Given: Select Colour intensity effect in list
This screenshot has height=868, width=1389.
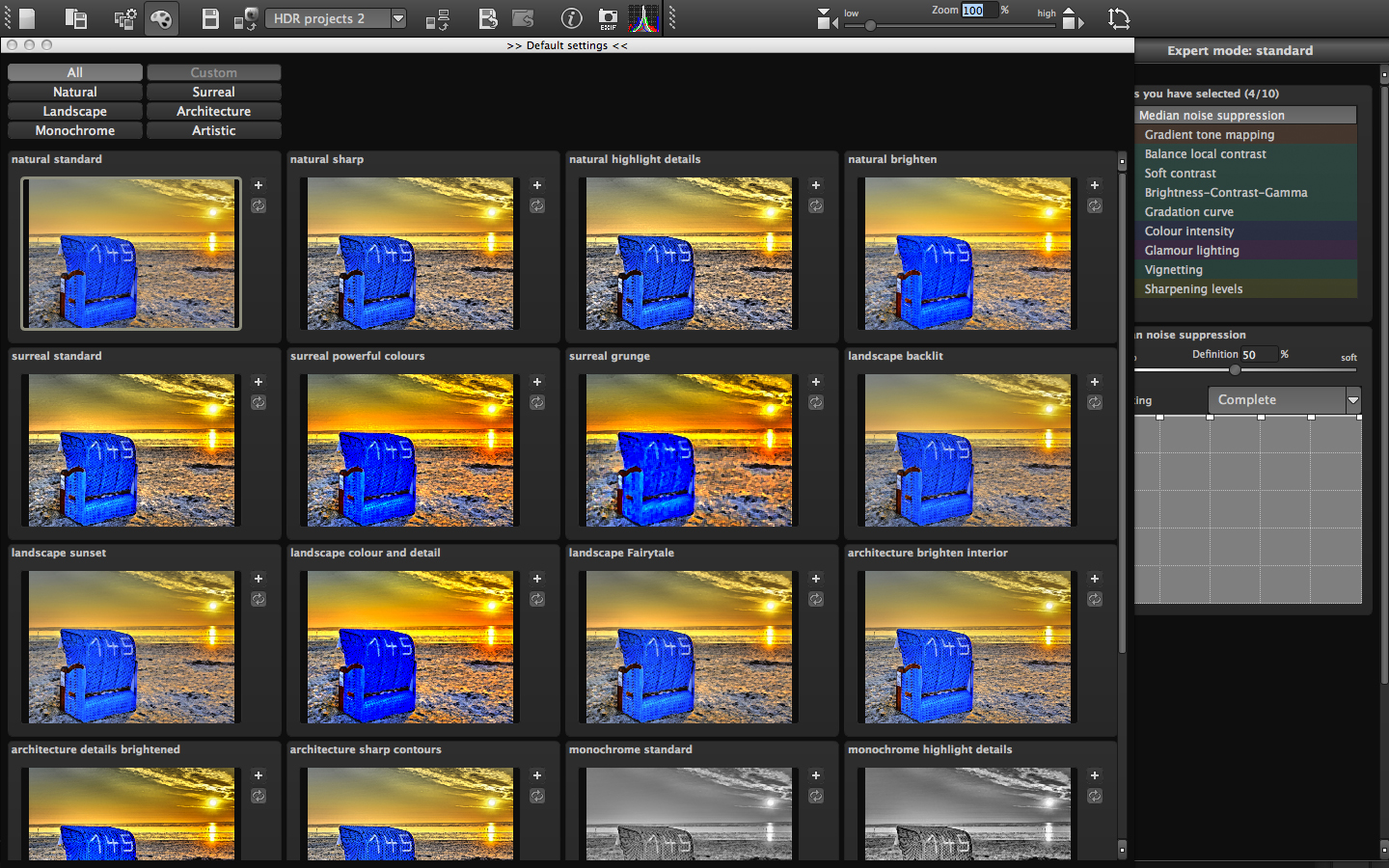Looking at the screenshot, I should pos(1245,231).
